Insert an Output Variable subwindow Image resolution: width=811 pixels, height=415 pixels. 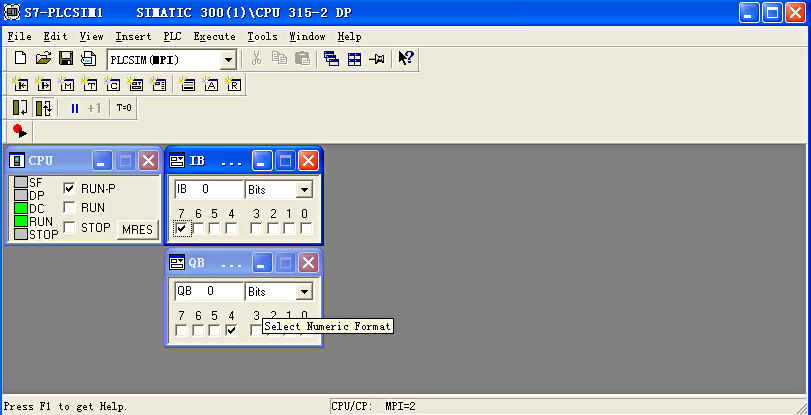[43, 84]
